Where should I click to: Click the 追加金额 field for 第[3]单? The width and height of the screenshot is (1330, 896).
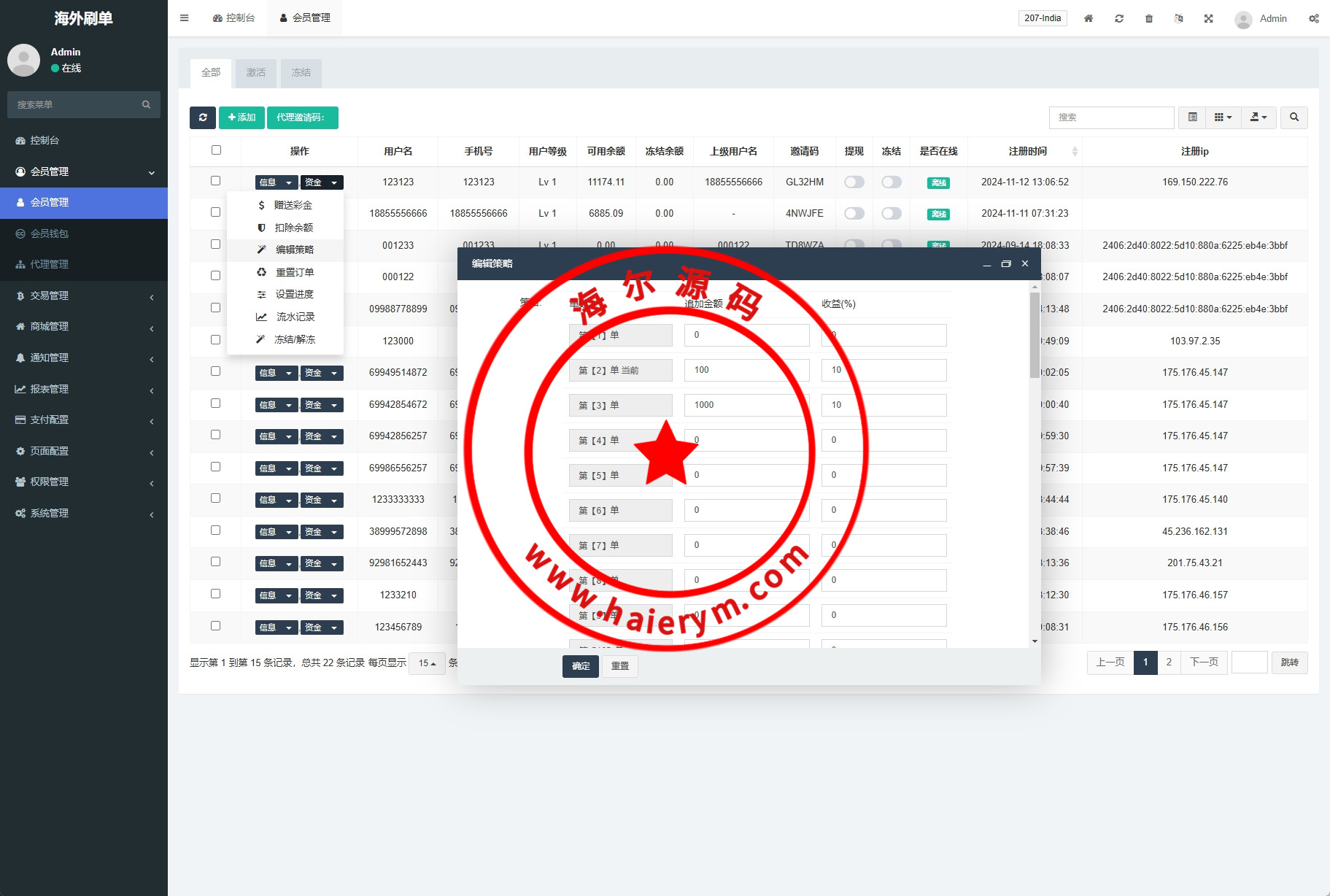tap(746, 405)
